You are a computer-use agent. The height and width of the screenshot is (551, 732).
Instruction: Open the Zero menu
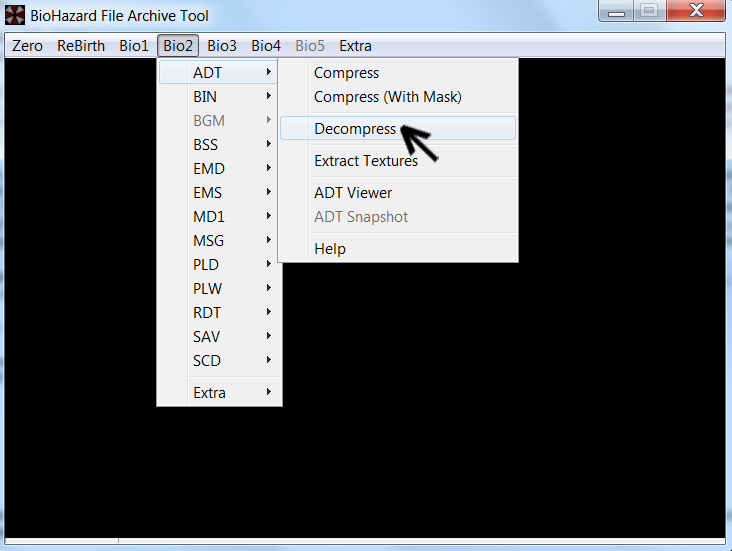(27, 46)
